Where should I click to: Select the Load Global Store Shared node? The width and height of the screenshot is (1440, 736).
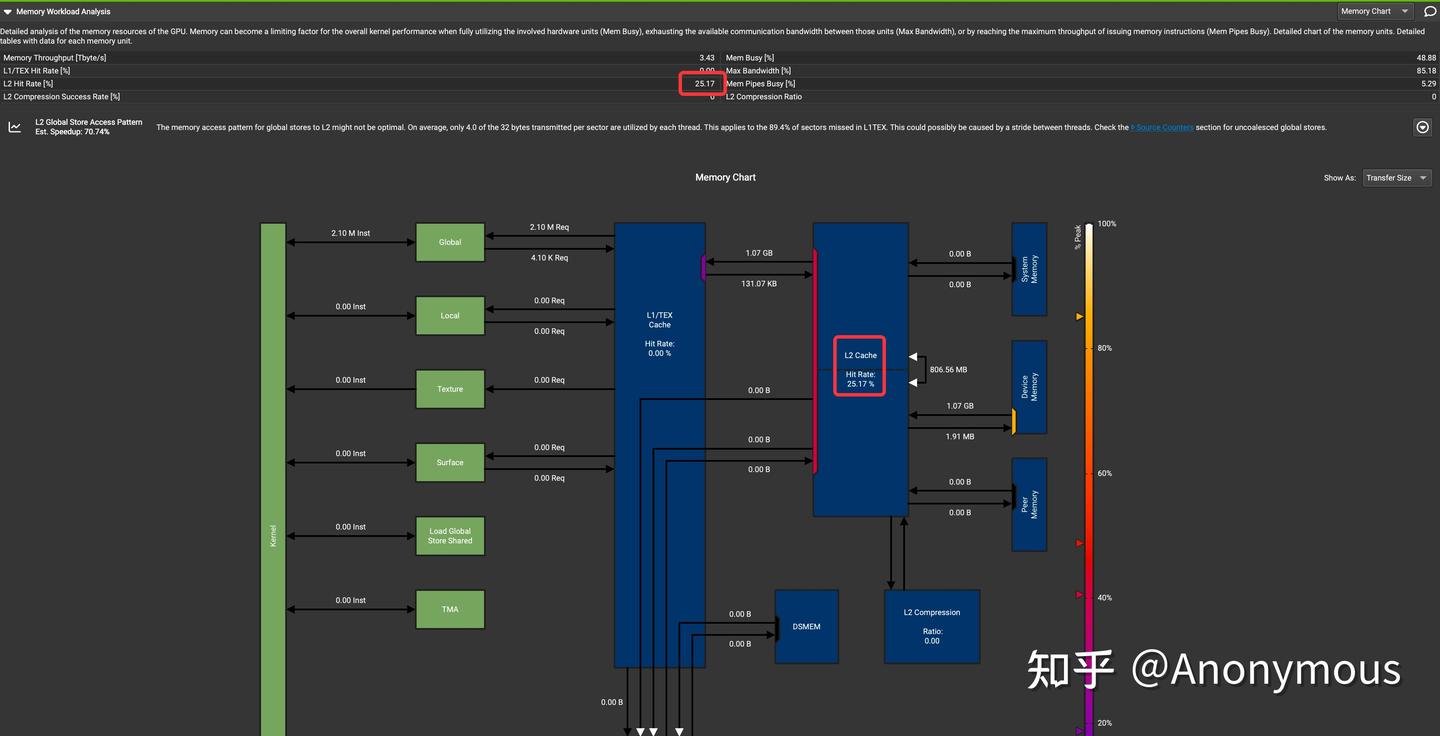pyautogui.click(x=449, y=535)
